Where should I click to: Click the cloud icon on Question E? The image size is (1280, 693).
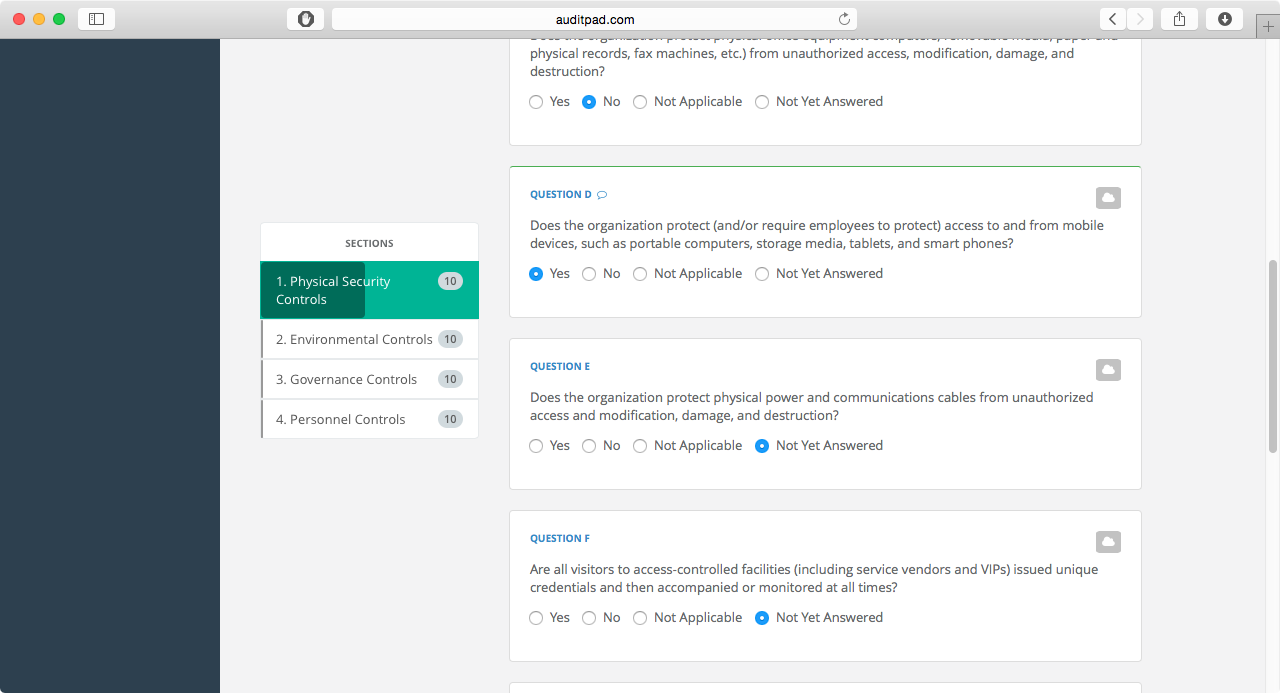pyautogui.click(x=1108, y=370)
